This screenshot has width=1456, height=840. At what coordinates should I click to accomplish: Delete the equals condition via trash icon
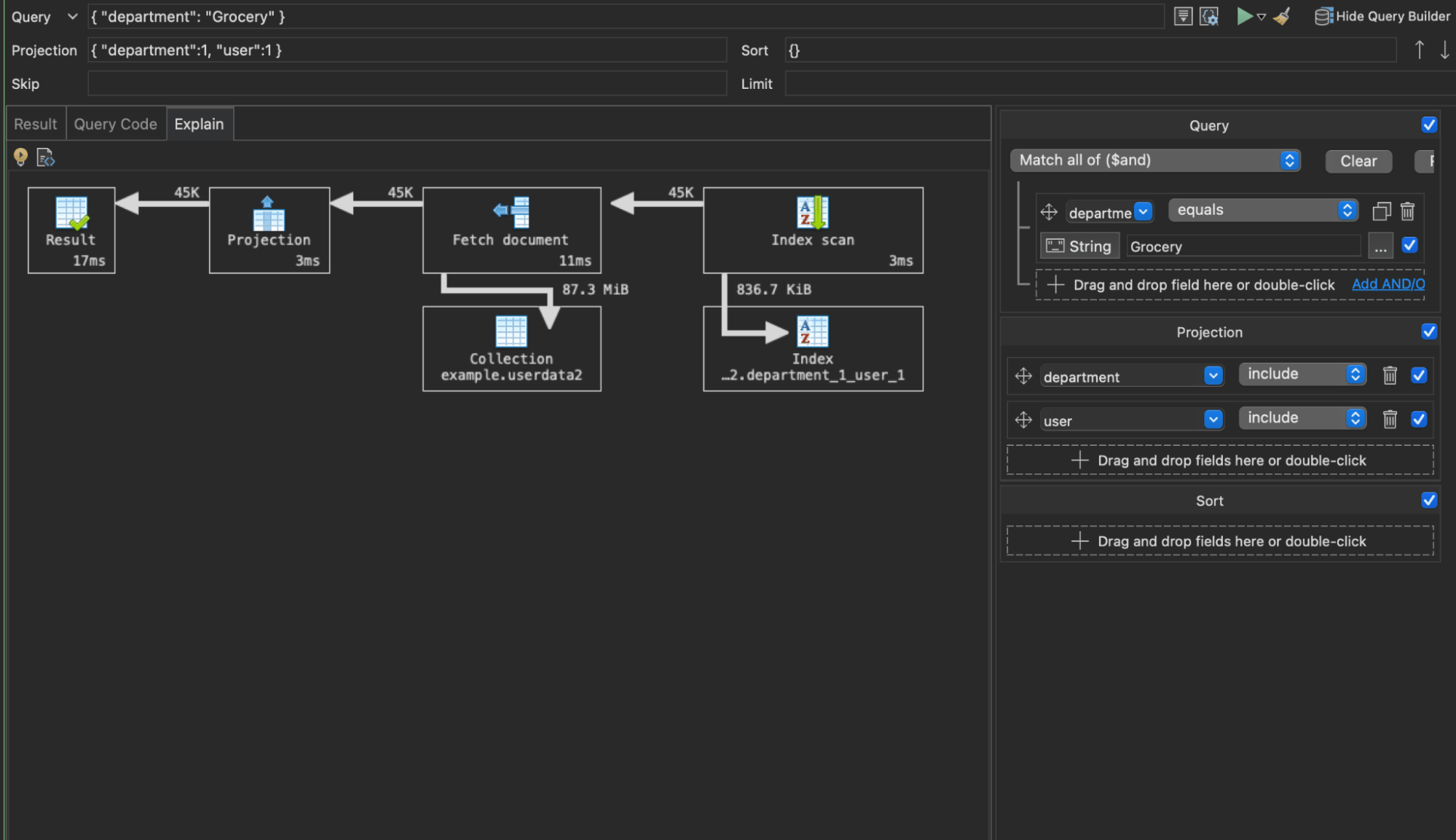pyautogui.click(x=1408, y=211)
